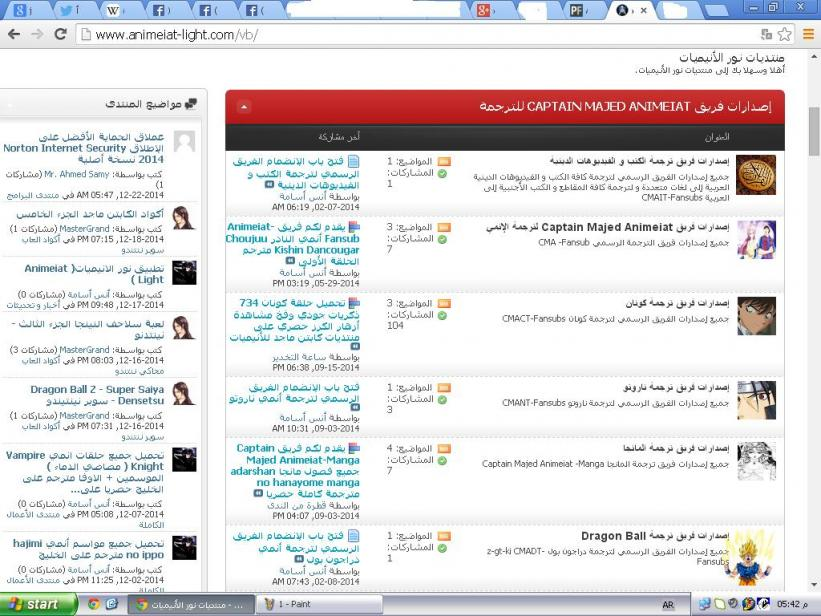The image size is (821, 616).
Task: Click avatar beside Norton Internet Security topic
Action: pyautogui.click(x=184, y=141)
